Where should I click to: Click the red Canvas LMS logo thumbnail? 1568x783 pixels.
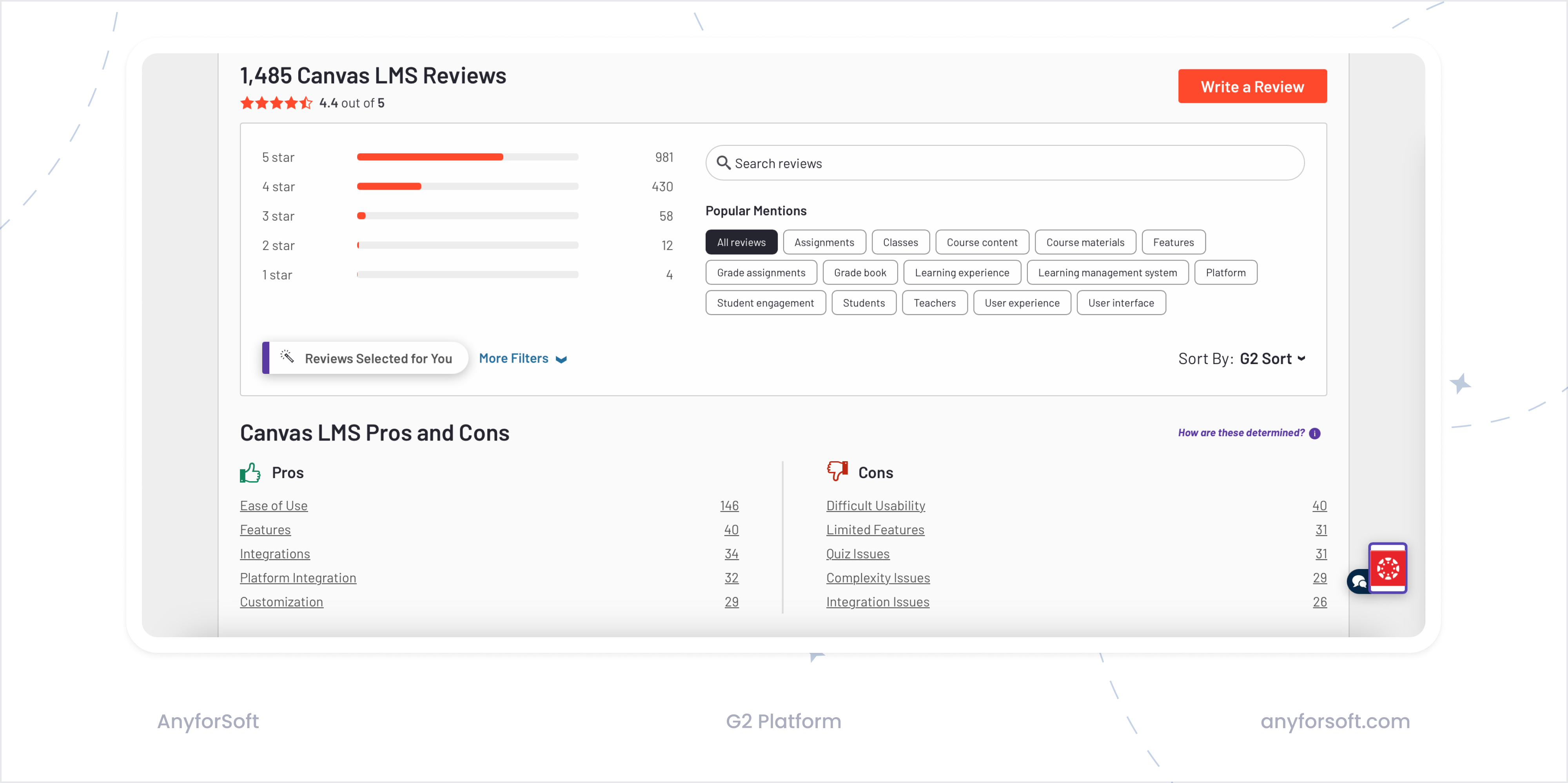[x=1387, y=567]
